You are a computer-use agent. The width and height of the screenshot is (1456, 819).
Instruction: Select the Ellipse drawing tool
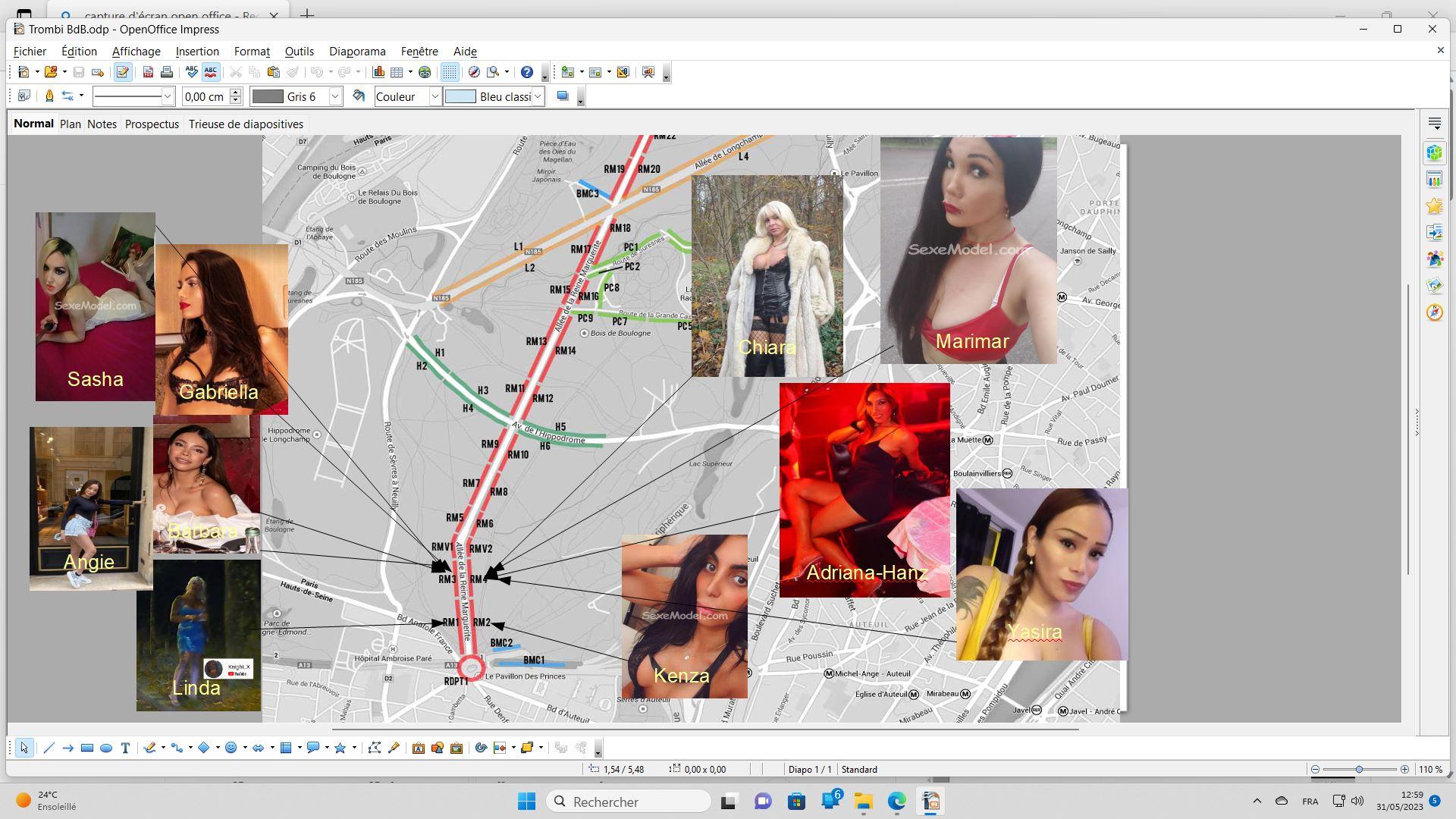106,748
